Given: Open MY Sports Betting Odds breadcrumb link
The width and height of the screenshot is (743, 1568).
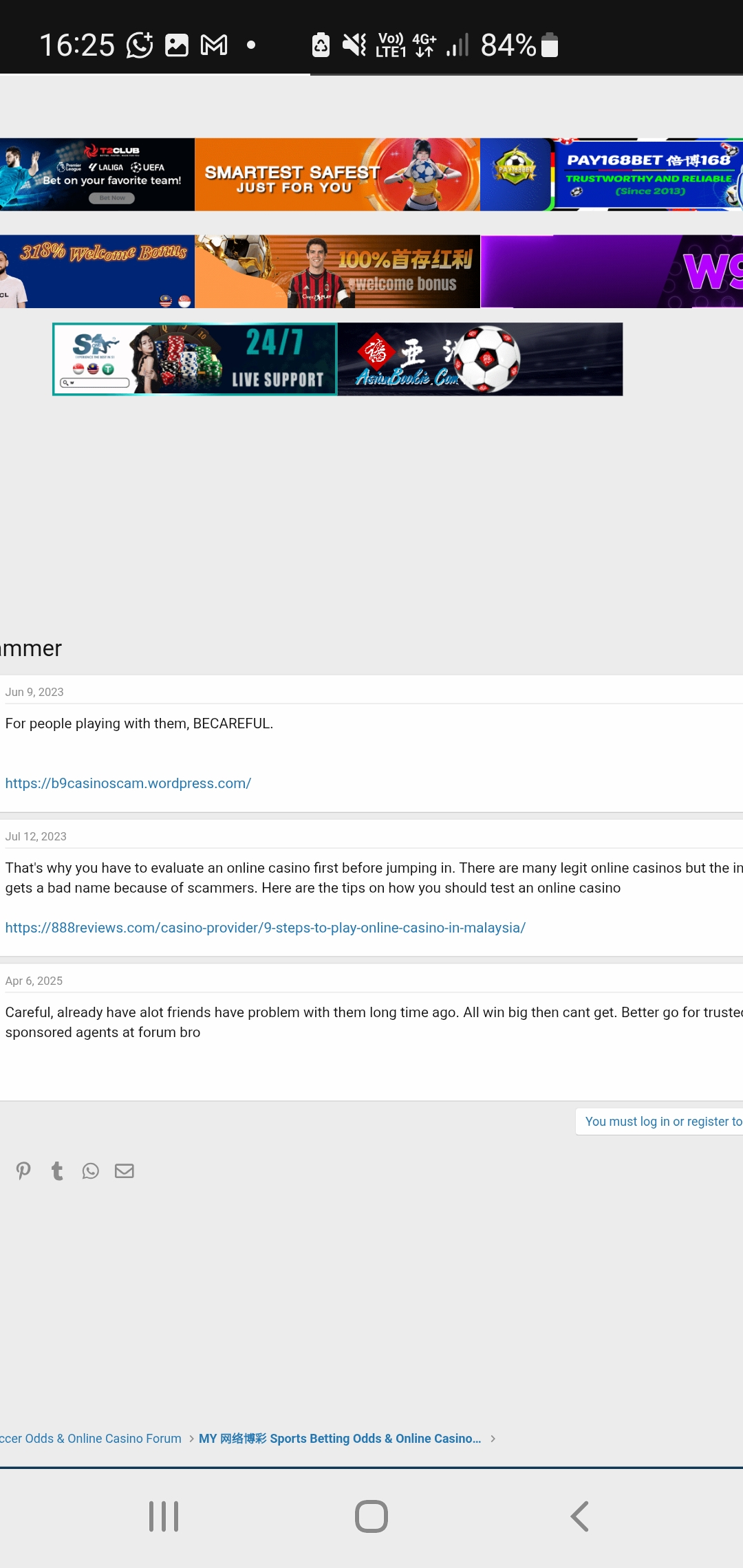Looking at the screenshot, I should [x=340, y=1438].
